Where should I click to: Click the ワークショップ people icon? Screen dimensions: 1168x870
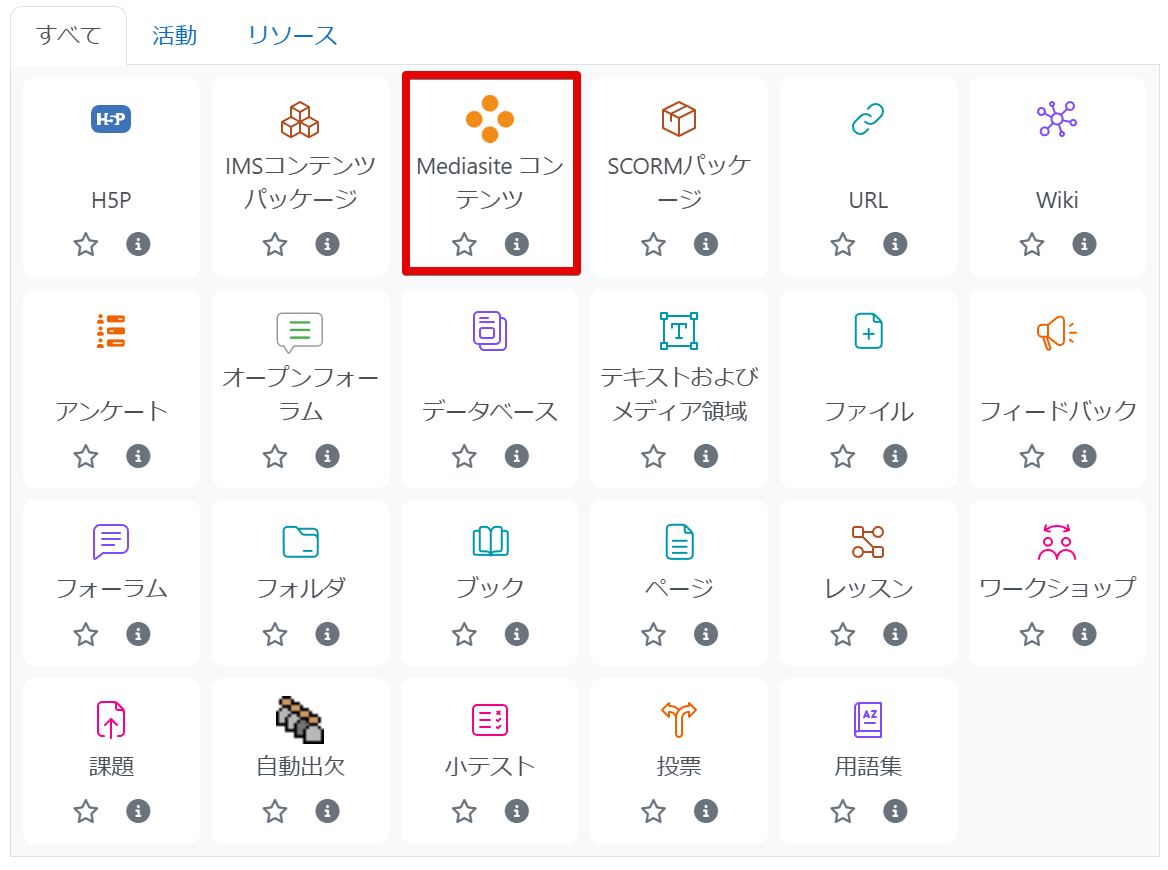pos(1057,542)
